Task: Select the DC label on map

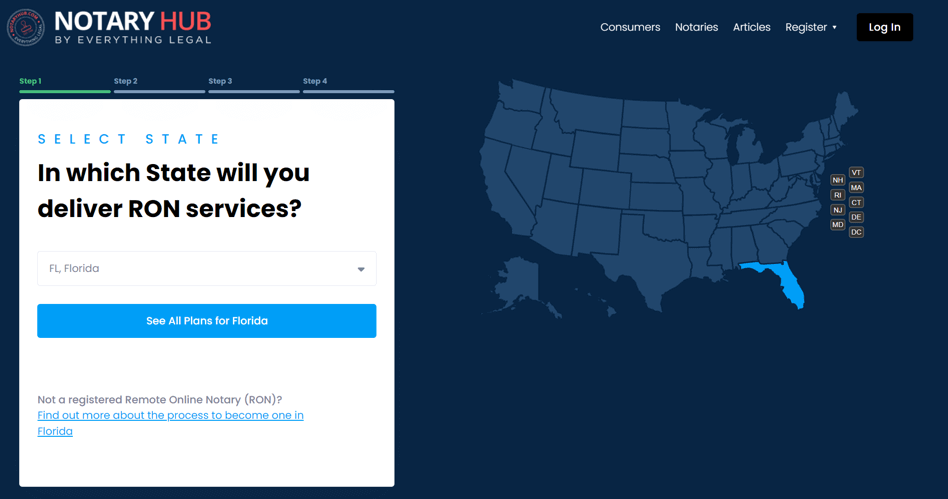Action: [x=856, y=232]
